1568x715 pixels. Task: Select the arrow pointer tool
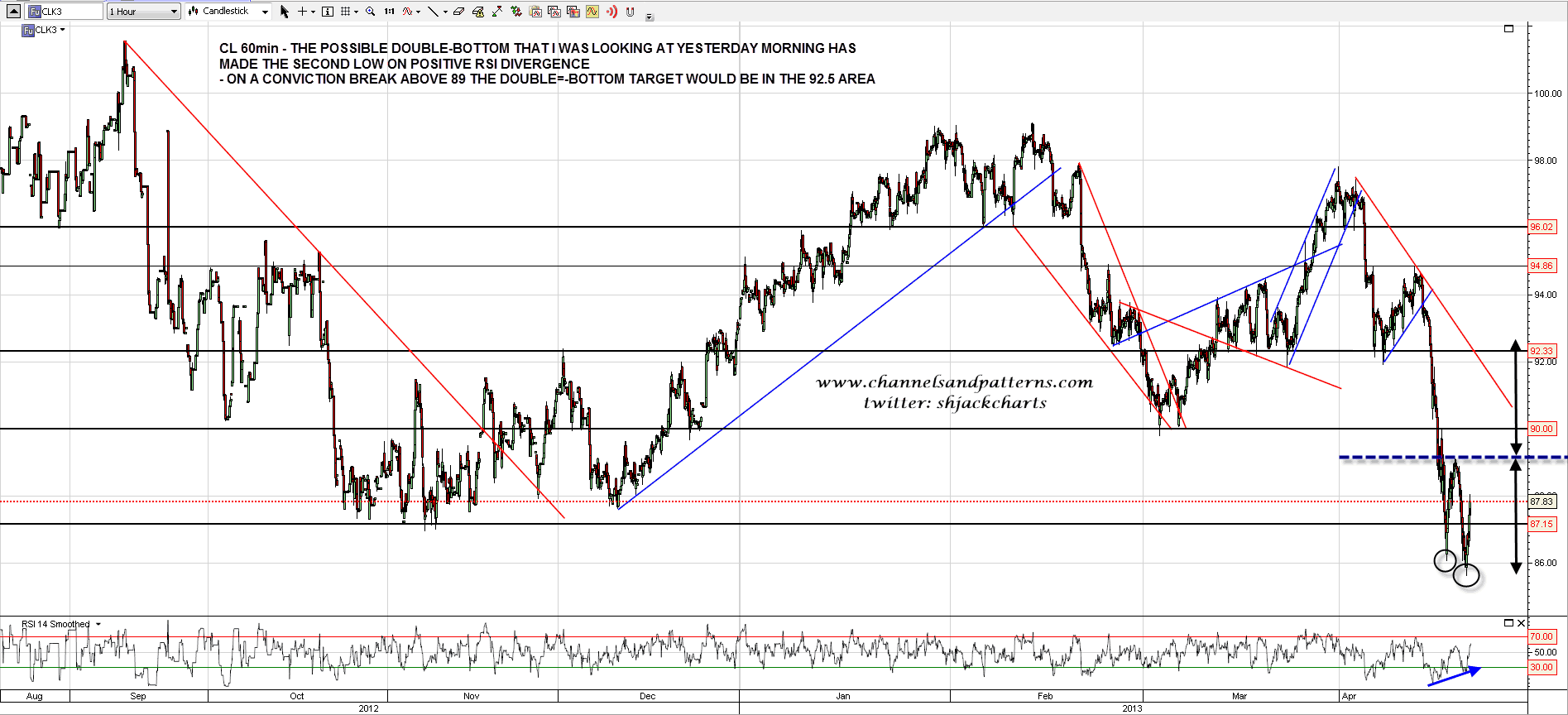click(x=285, y=12)
